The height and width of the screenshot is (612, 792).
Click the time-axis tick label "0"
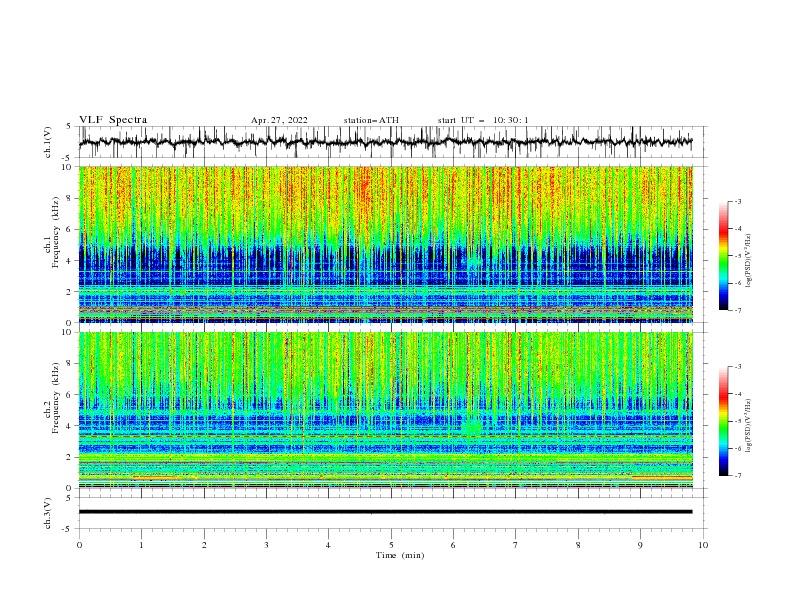(79, 545)
